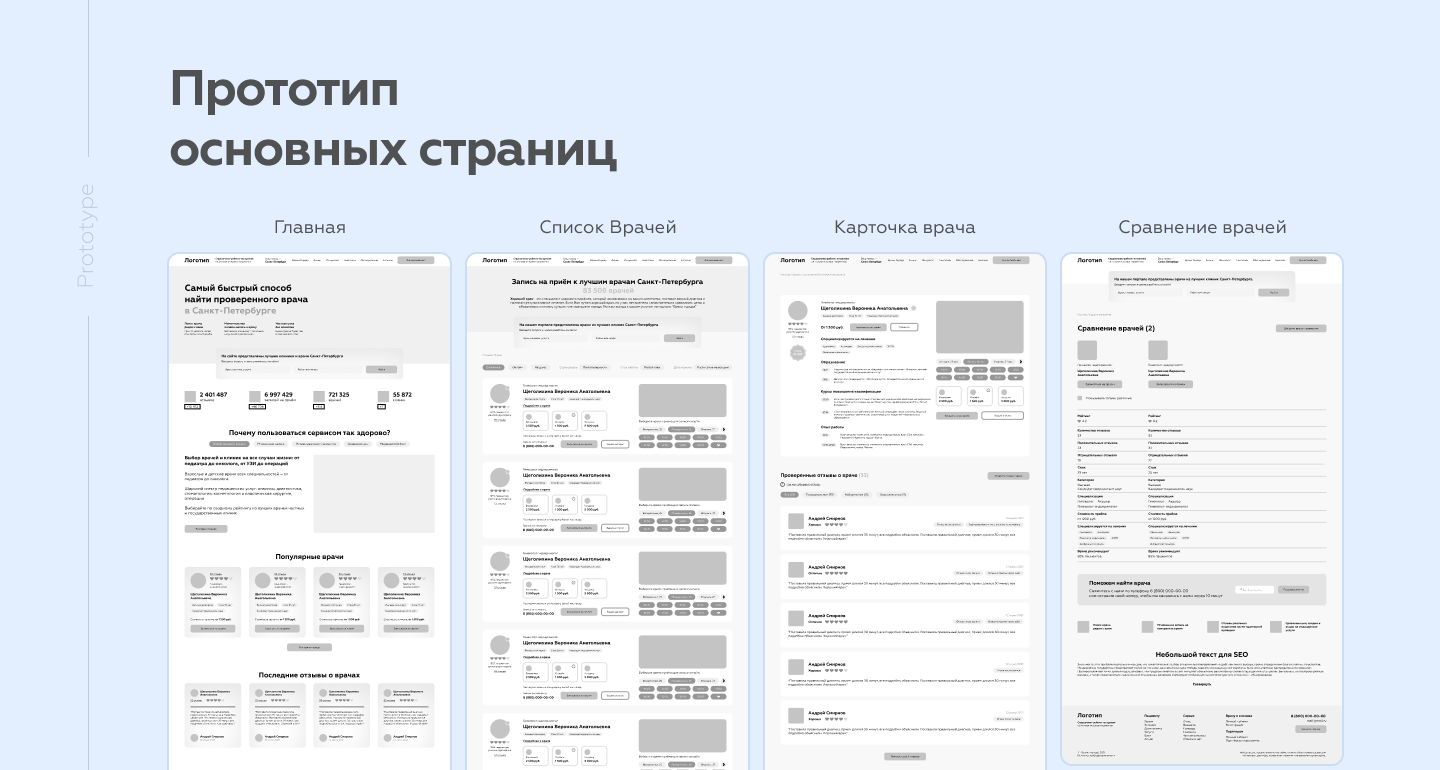Click the header button in the Главная mockup
This screenshot has height=770, width=1440.
[415, 260]
